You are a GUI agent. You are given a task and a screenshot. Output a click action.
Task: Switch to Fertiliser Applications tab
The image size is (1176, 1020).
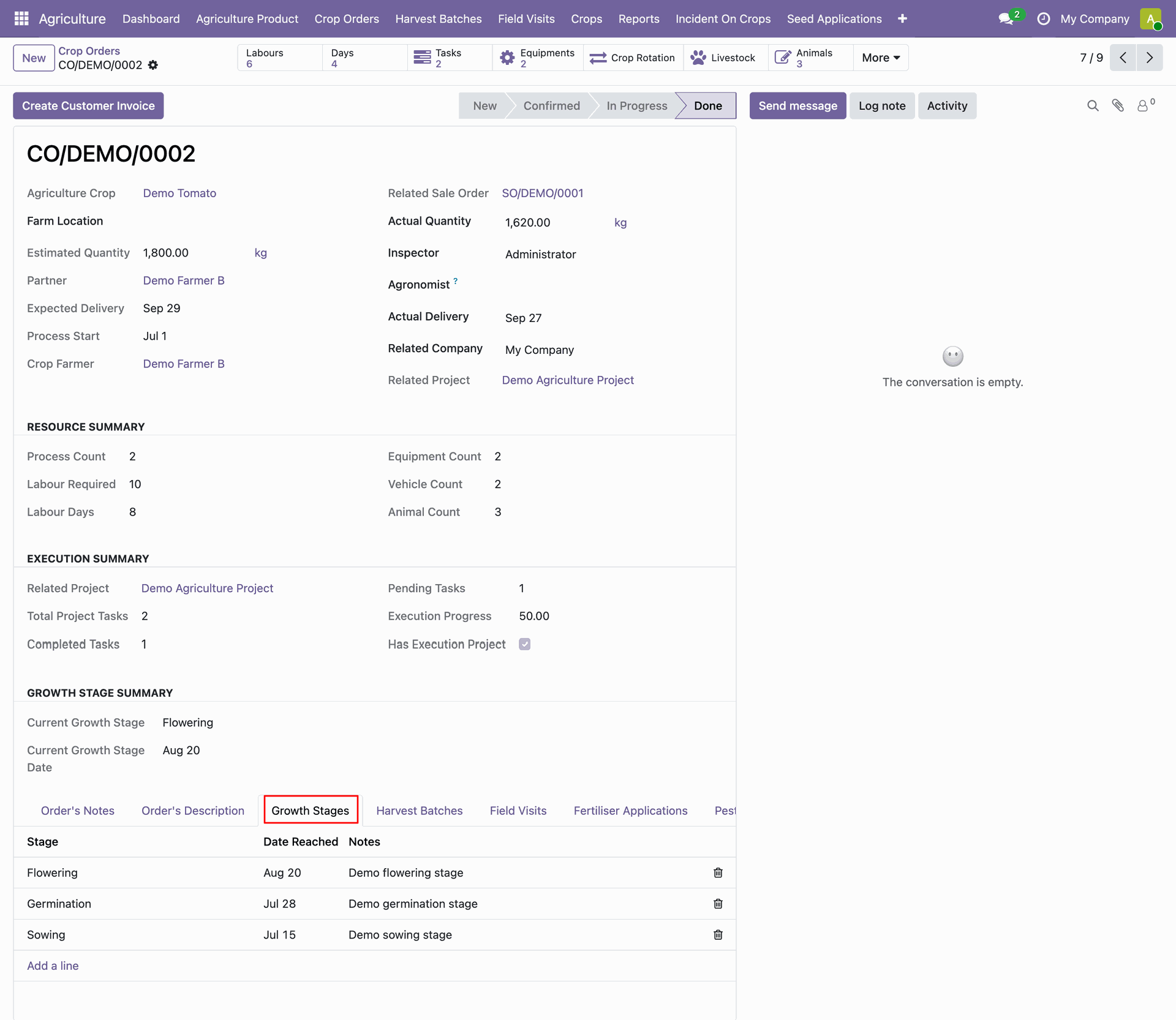pos(631,811)
